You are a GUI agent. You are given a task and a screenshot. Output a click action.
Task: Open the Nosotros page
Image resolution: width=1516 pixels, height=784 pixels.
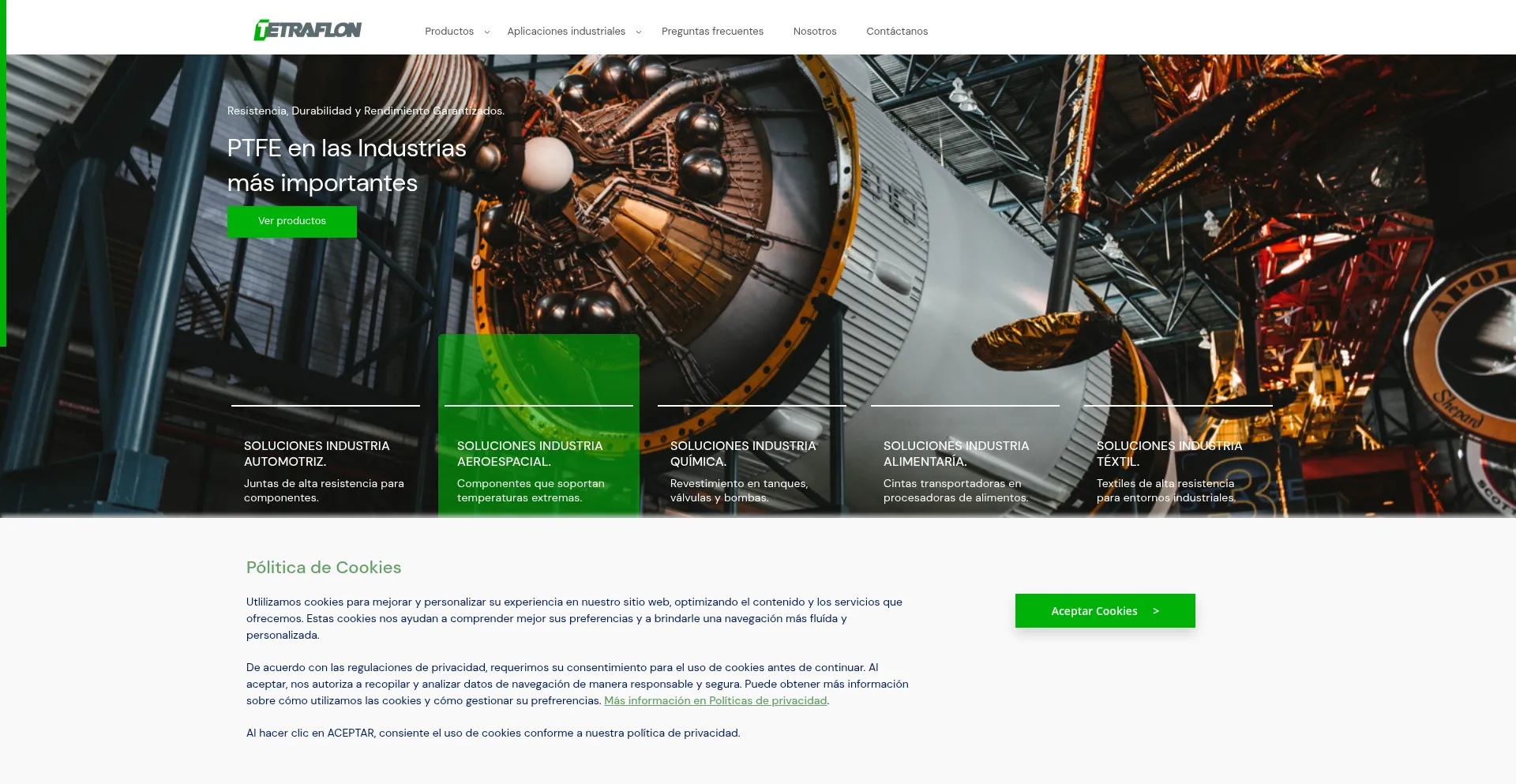(x=815, y=32)
